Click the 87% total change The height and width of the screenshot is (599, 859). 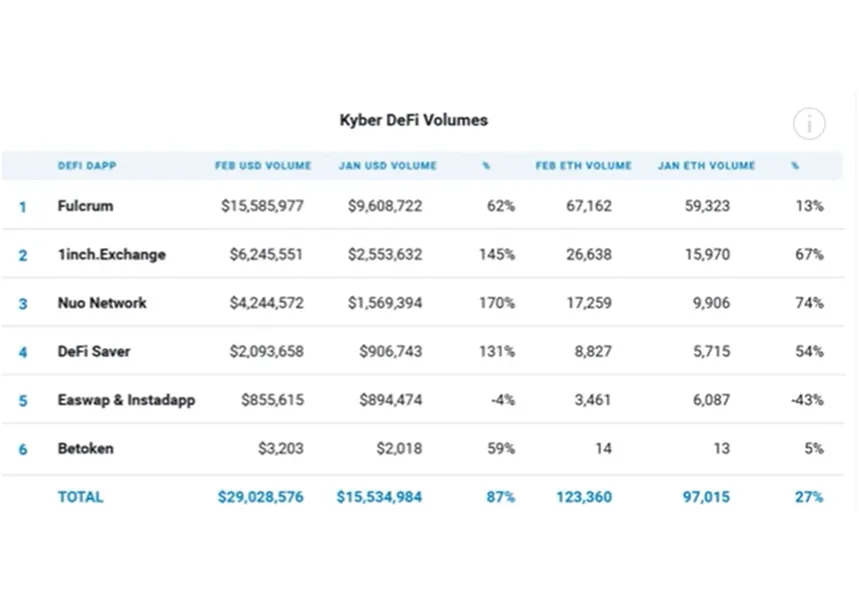(501, 497)
